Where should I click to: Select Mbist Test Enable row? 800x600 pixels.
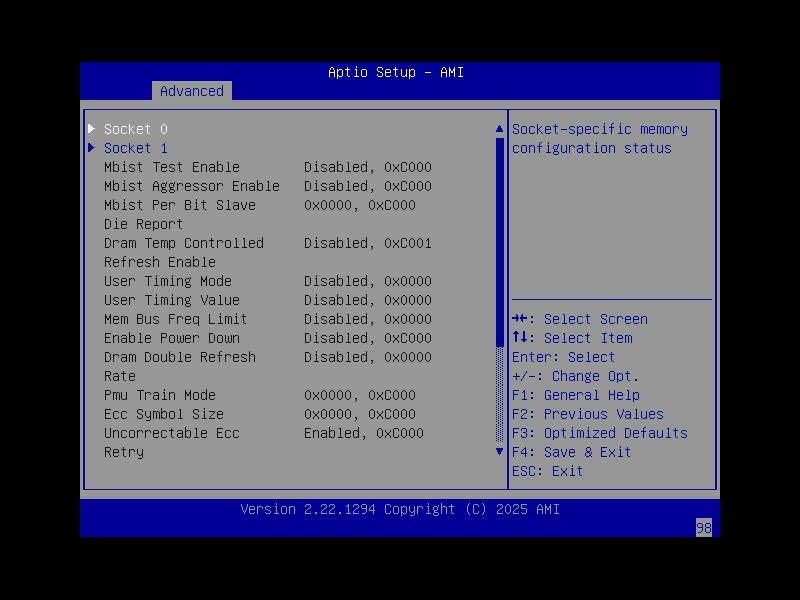pos(268,167)
